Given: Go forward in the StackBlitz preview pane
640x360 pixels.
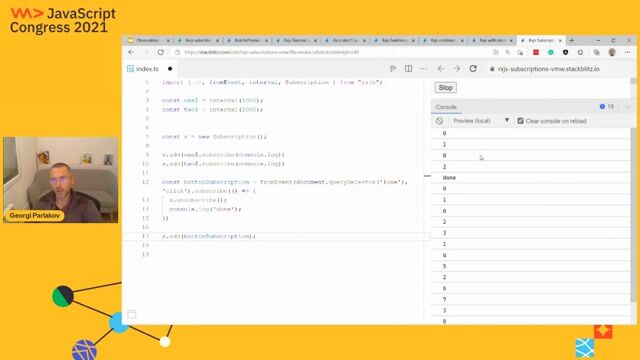Looking at the screenshot, I should pos(457,69).
